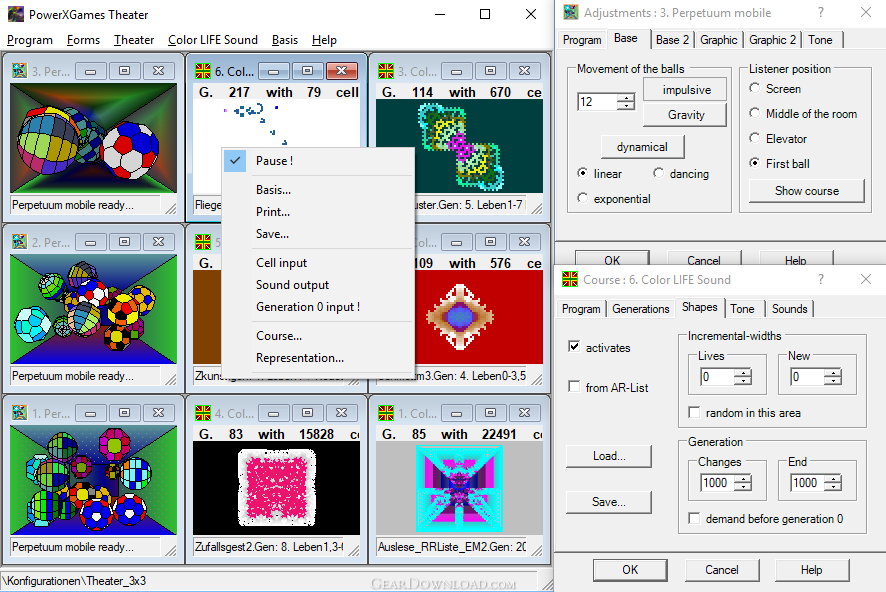Select the "dancing" movement radio button
Viewport: 886px width, 592px height.
coord(659,173)
